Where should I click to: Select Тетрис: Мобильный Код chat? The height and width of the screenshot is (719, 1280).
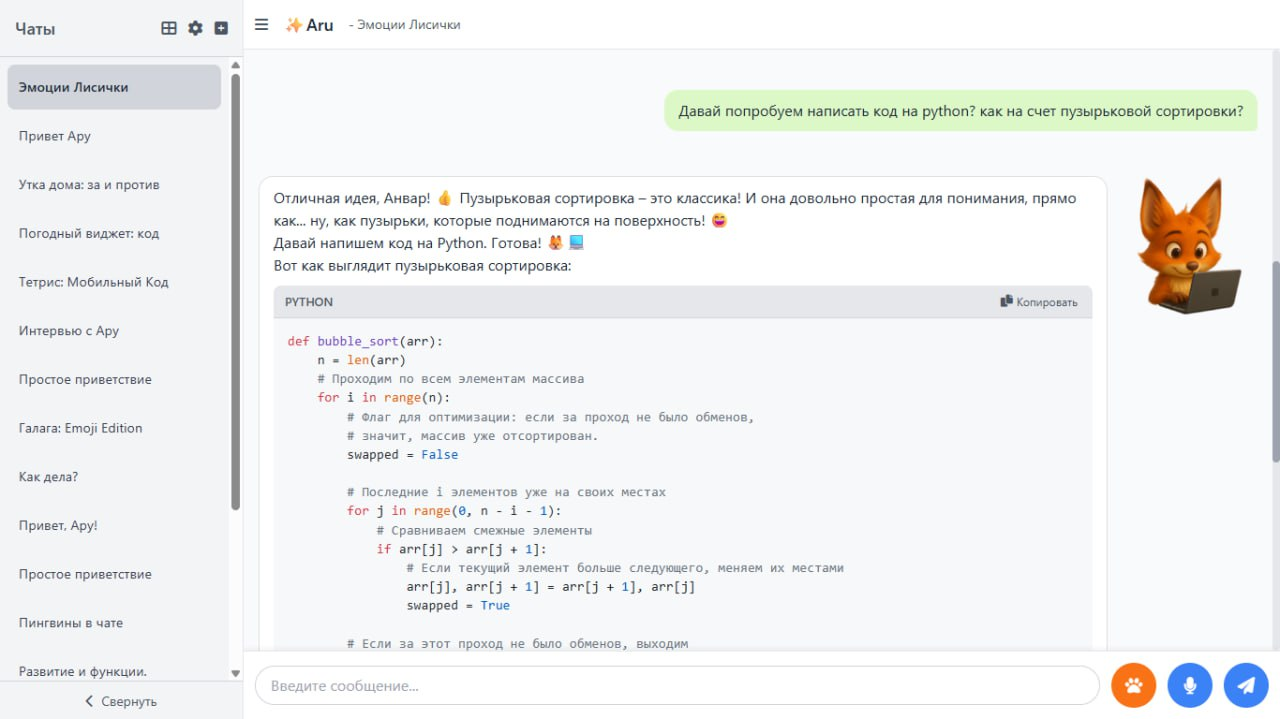(x=94, y=282)
